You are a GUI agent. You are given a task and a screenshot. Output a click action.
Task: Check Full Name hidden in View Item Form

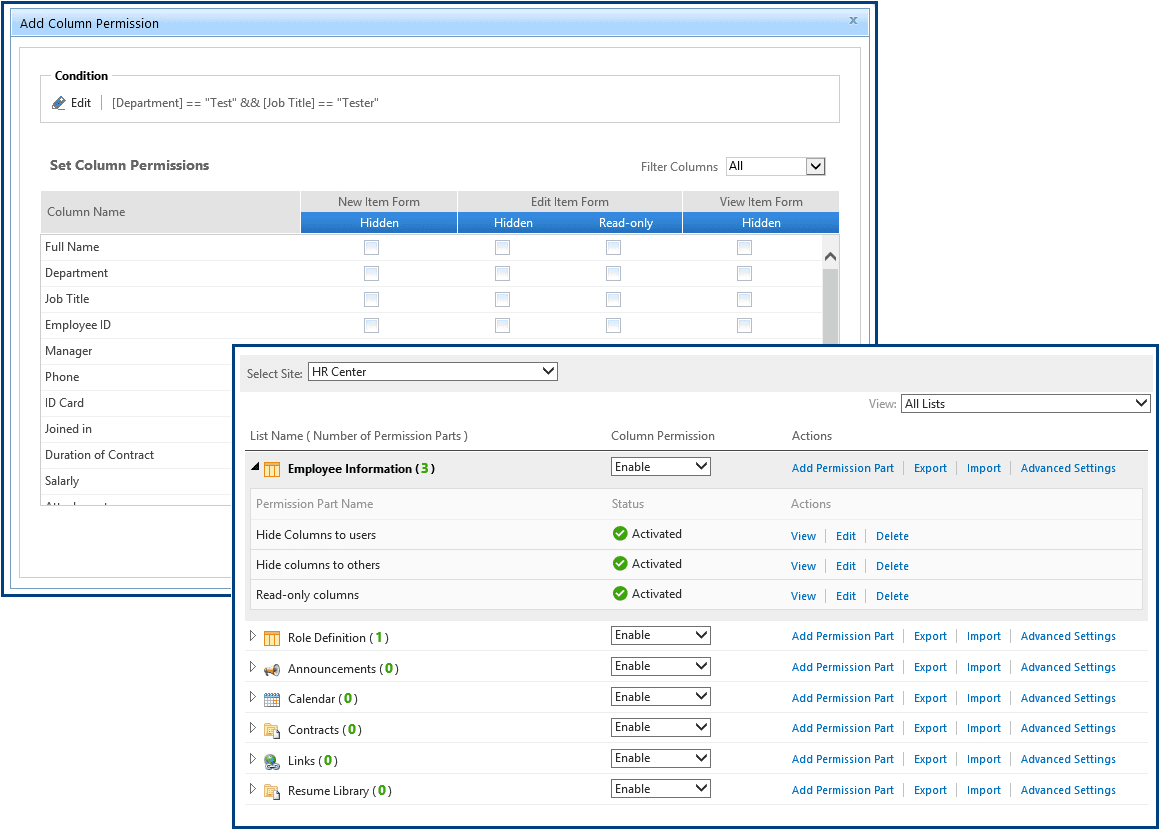coord(744,248)
